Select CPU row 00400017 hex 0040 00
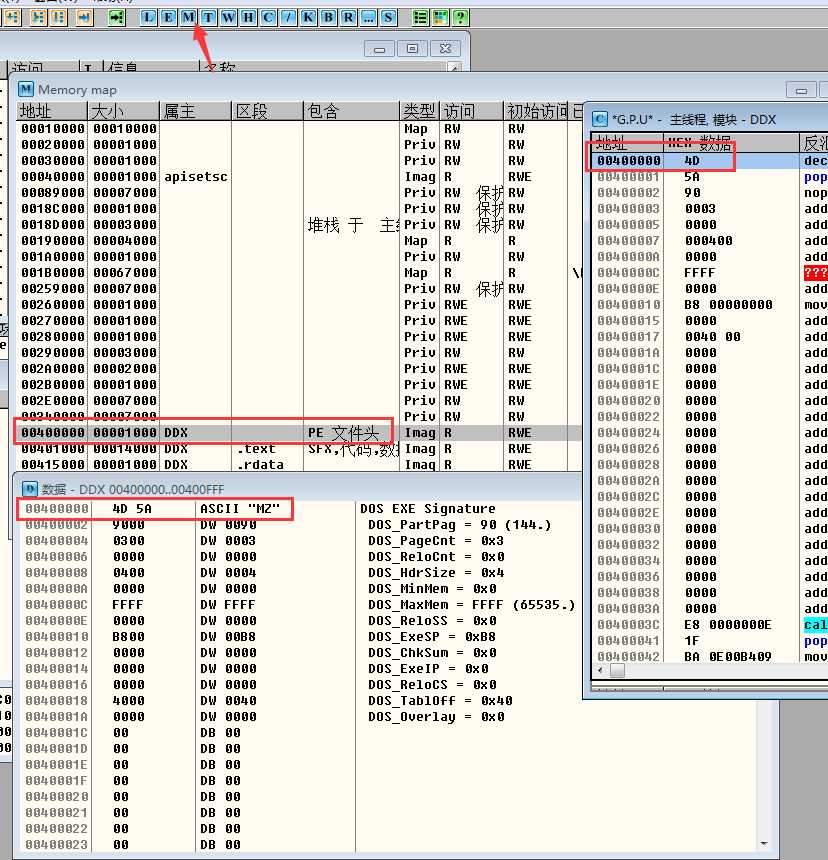 [x=710, y=337]
